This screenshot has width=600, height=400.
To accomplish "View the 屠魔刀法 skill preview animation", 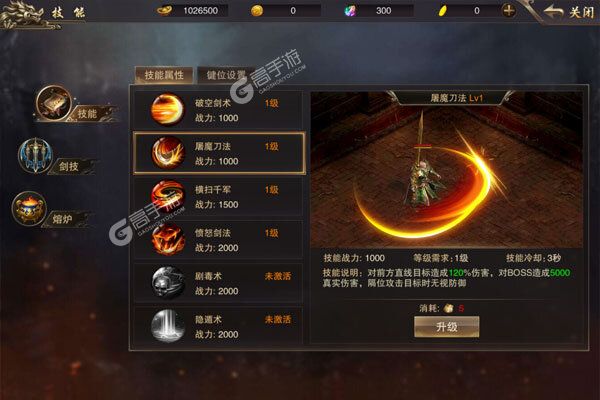I will coord(447,170).
